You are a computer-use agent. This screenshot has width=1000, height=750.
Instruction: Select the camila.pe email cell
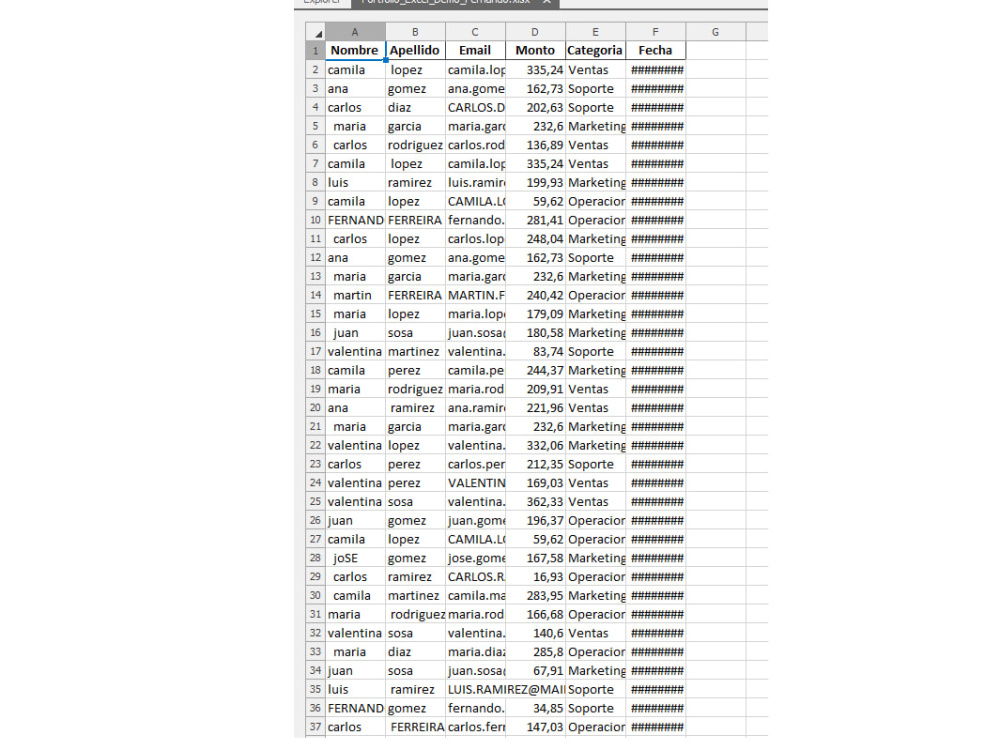pyautogui.click(x=475, y=371)
